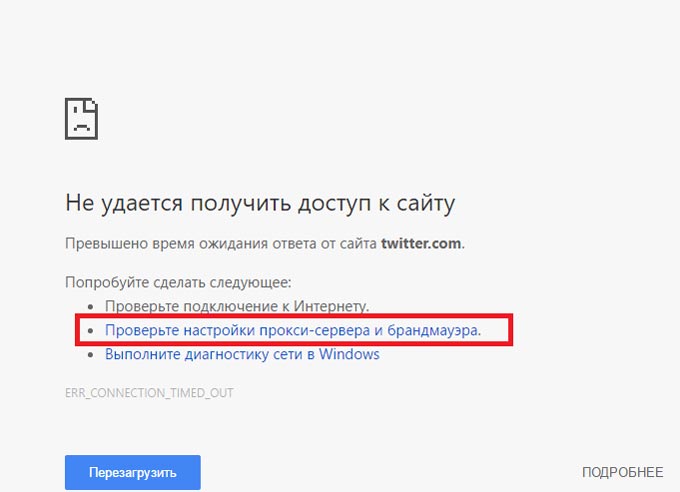The height and width of the screenshot is (492, 680).
Task: Click the line Попробуйте сделать следующее
Action: (x=178, y=282)
